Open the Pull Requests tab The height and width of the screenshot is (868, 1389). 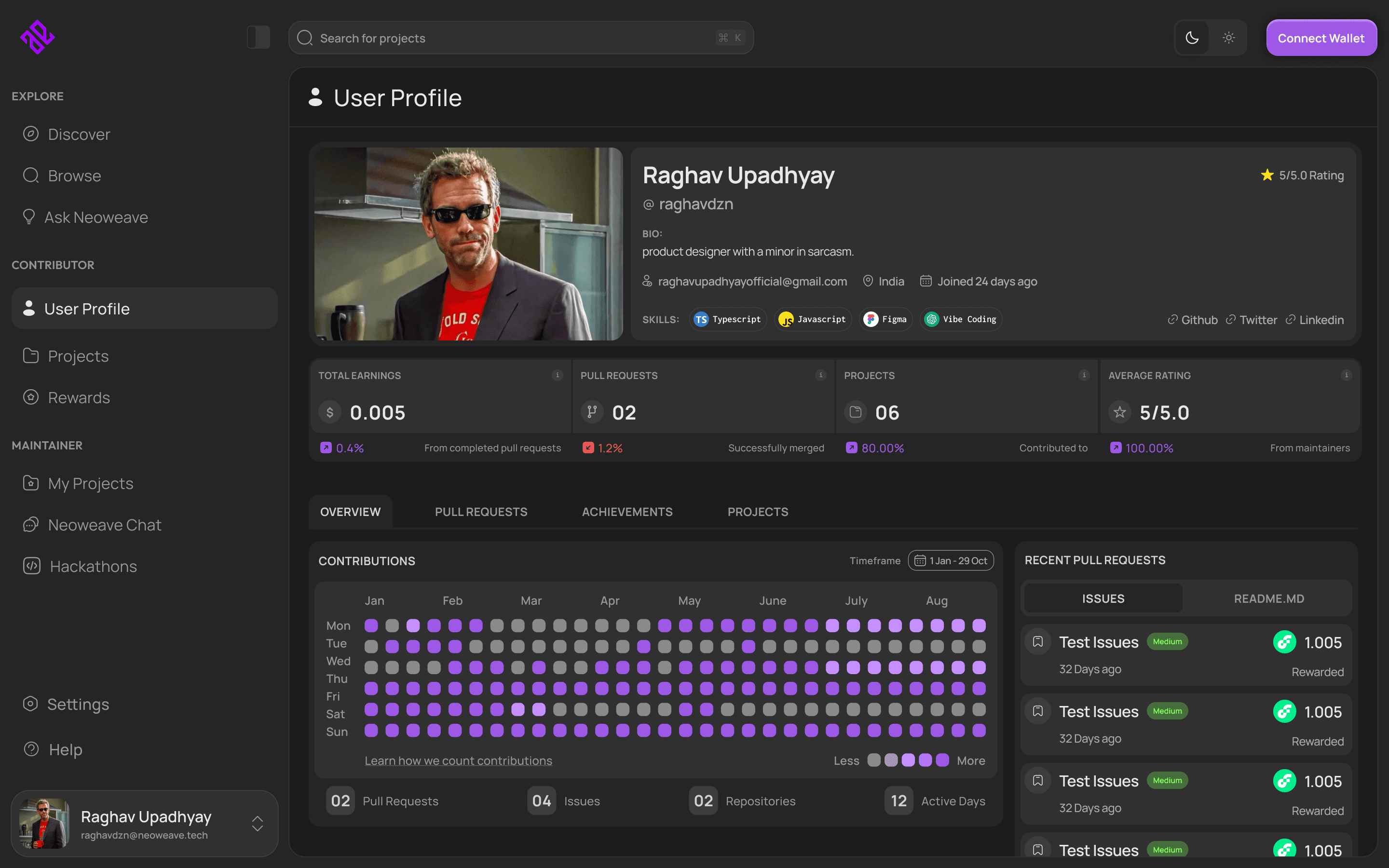pos(480,512)
